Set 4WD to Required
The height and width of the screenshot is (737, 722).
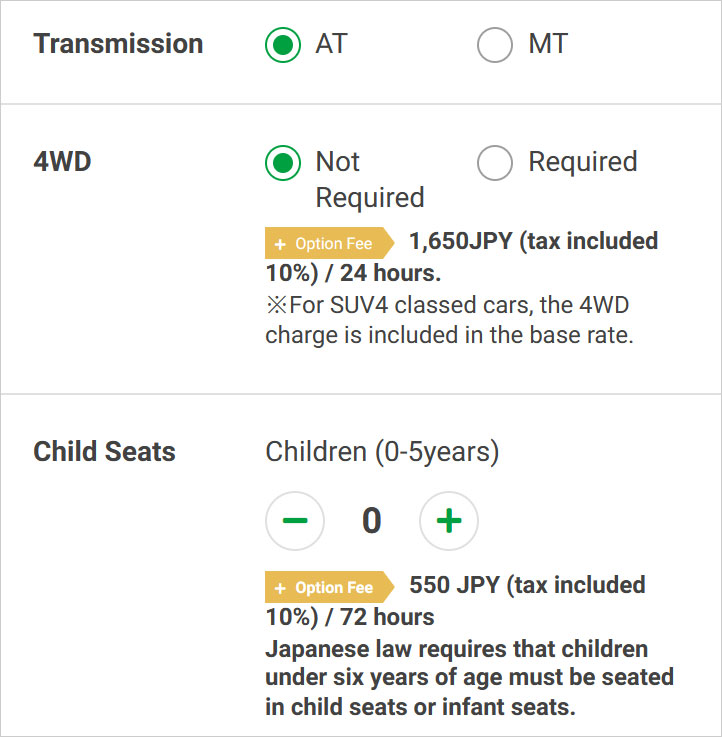click(495, 162)
